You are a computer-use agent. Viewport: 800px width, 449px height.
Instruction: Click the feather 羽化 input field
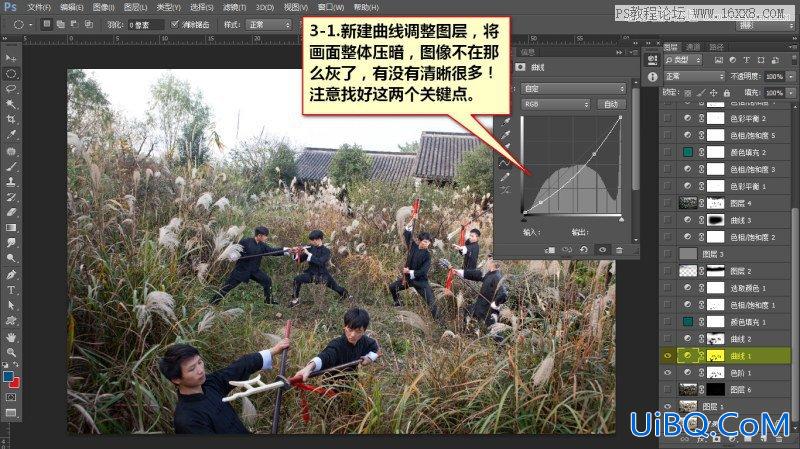pyautogui.click(x=146, y=24)
